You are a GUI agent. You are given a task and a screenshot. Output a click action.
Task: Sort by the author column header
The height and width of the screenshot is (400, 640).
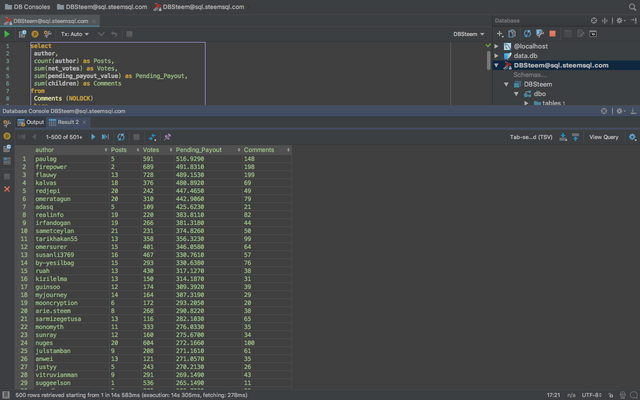[x=71, y=150]
